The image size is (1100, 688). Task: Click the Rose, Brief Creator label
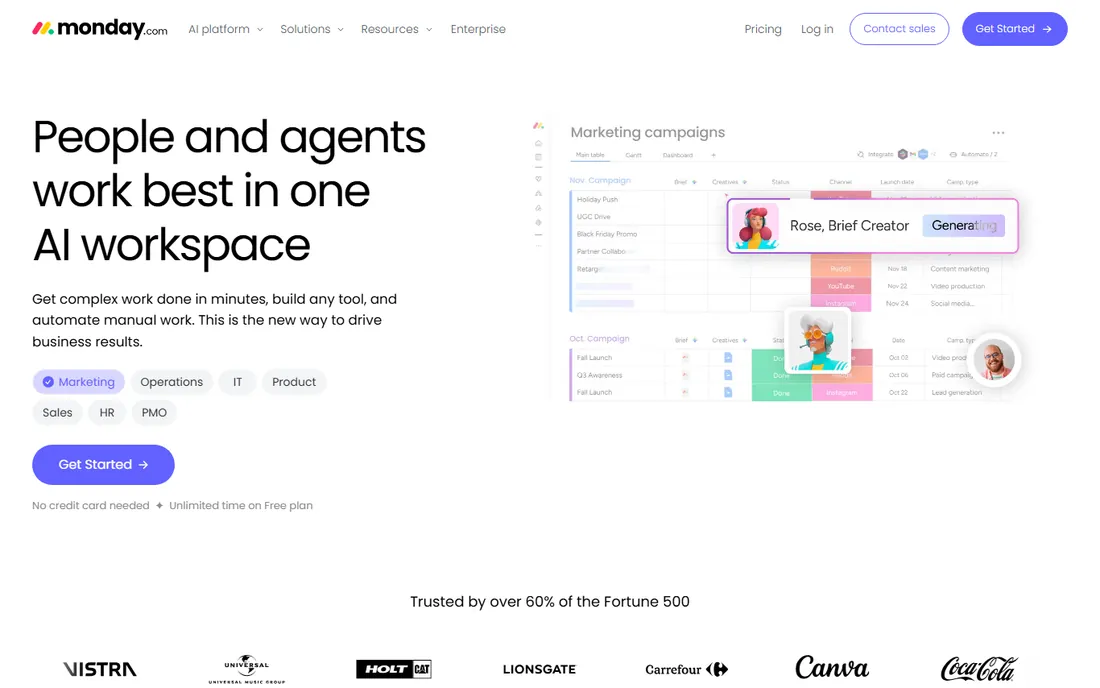(850, 226)
